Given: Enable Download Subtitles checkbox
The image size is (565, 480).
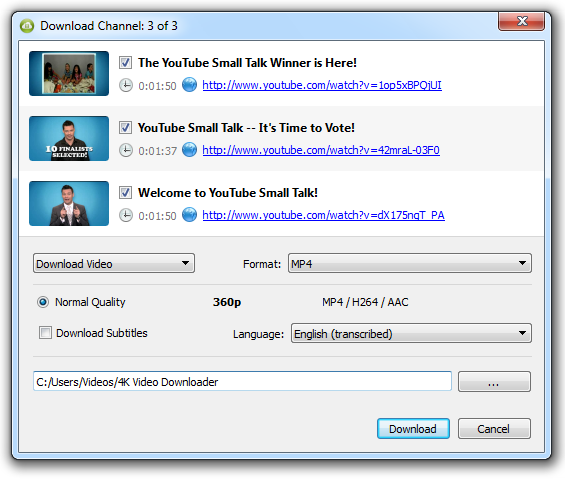Looking at the screenshot, I should pos(45,333).
